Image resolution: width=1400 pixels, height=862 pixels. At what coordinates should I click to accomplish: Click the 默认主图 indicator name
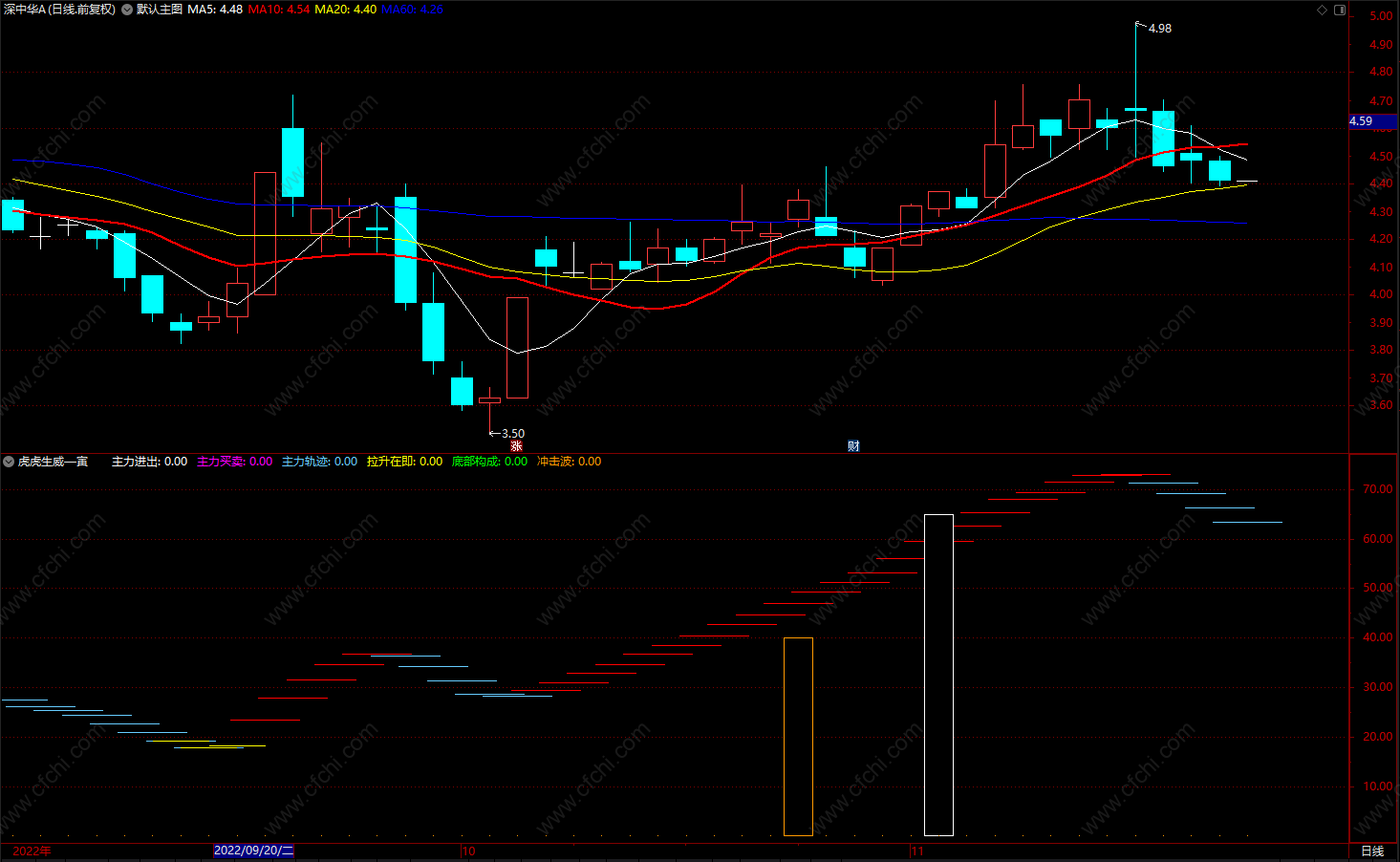click(159, 10)
